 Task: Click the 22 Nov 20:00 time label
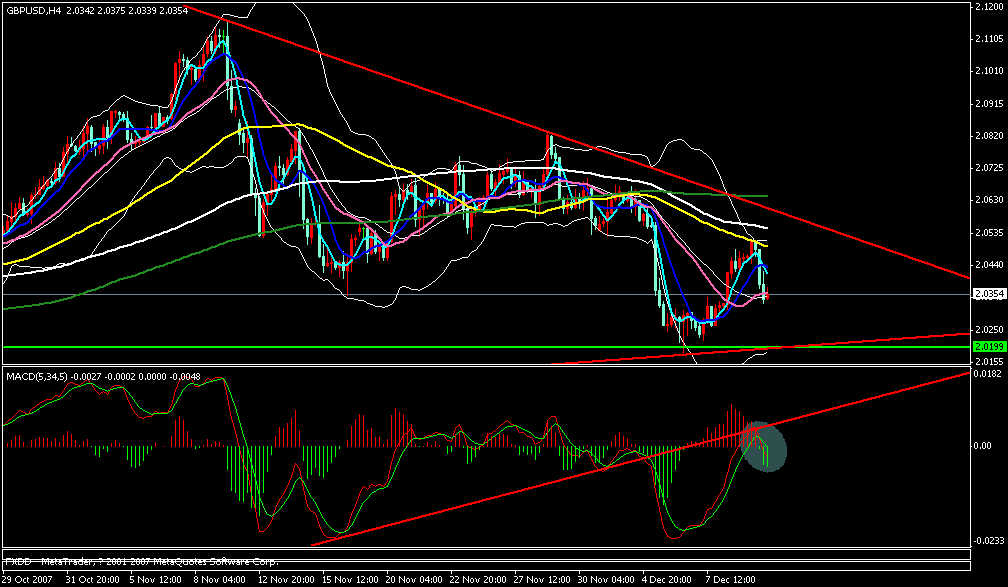(477, 579)
